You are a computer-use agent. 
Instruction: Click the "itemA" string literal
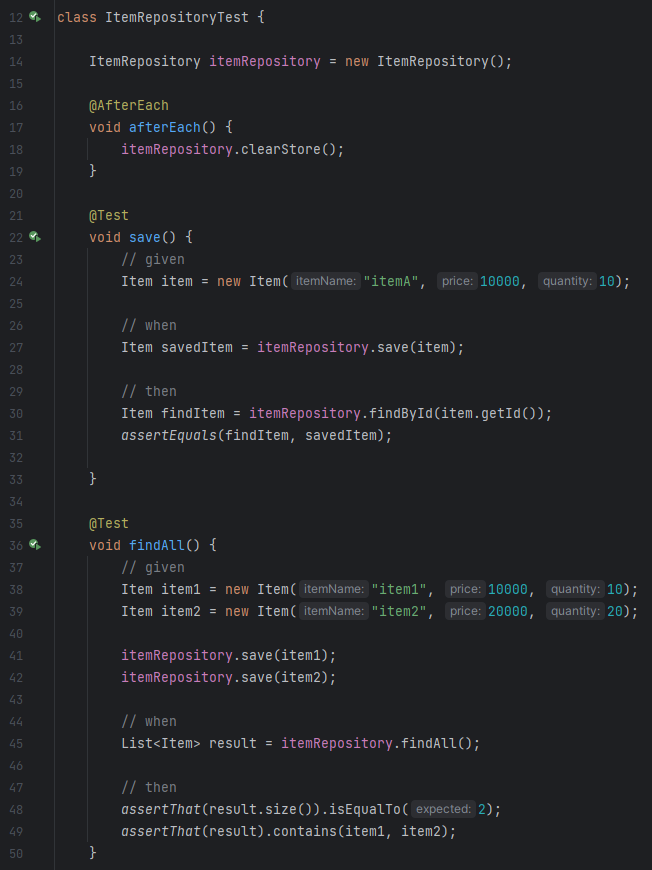click(x=391, y=281)
